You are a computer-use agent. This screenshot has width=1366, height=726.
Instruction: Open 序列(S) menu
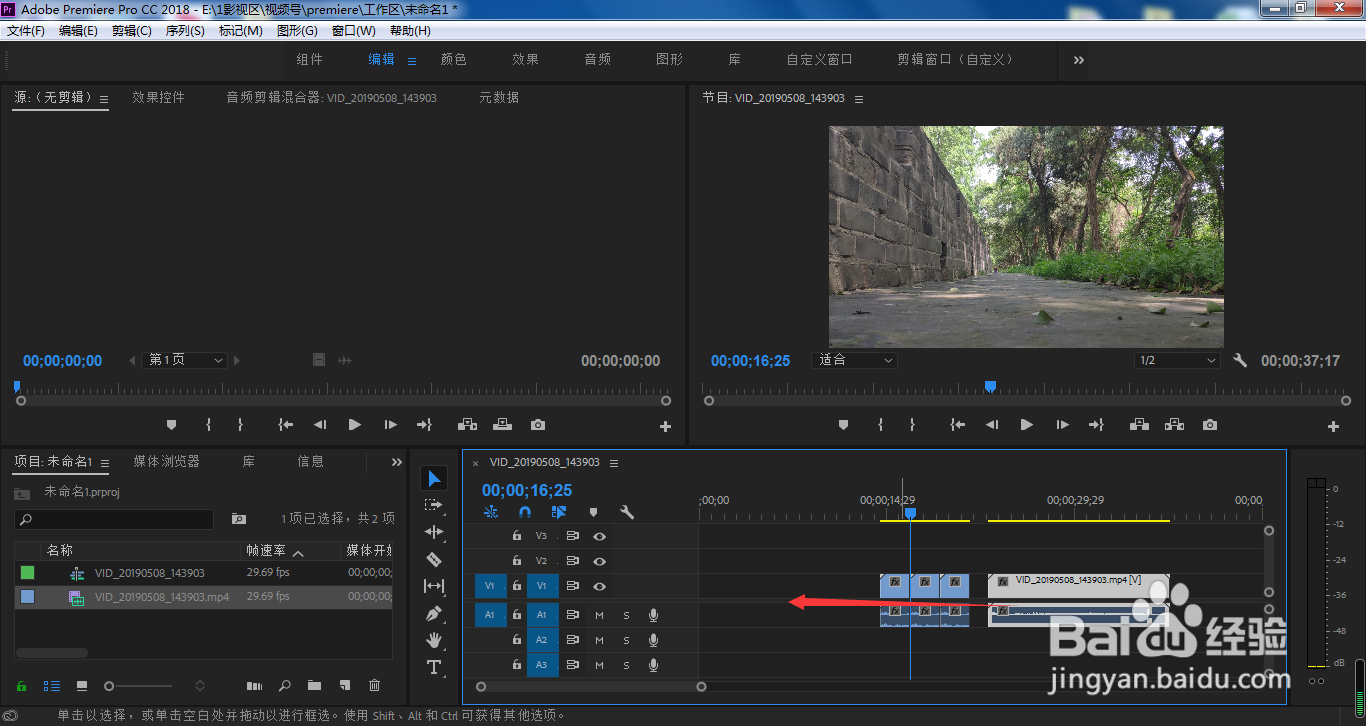coord(185,31)
